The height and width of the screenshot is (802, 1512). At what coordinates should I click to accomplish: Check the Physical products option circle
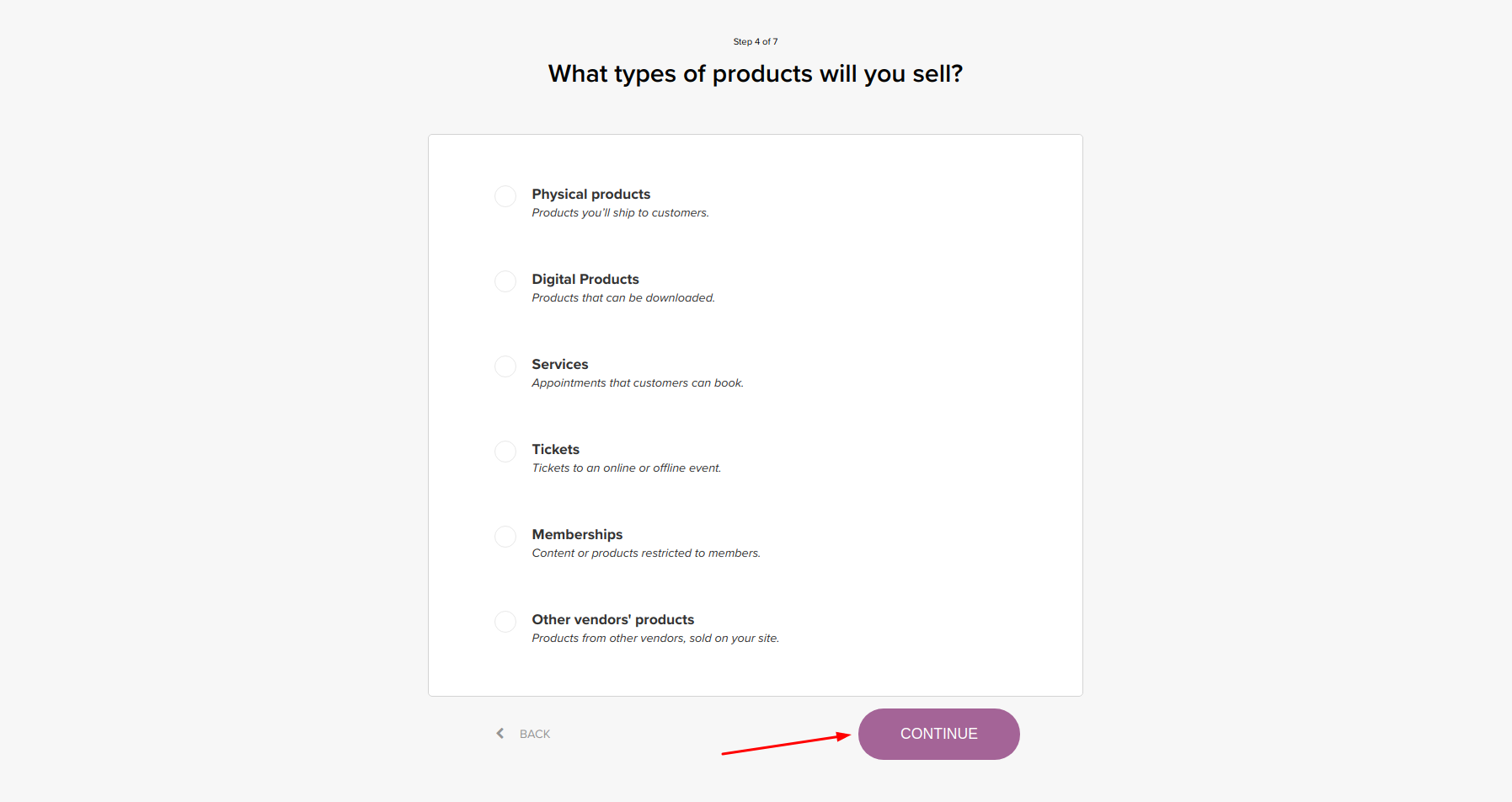point(505,196)
